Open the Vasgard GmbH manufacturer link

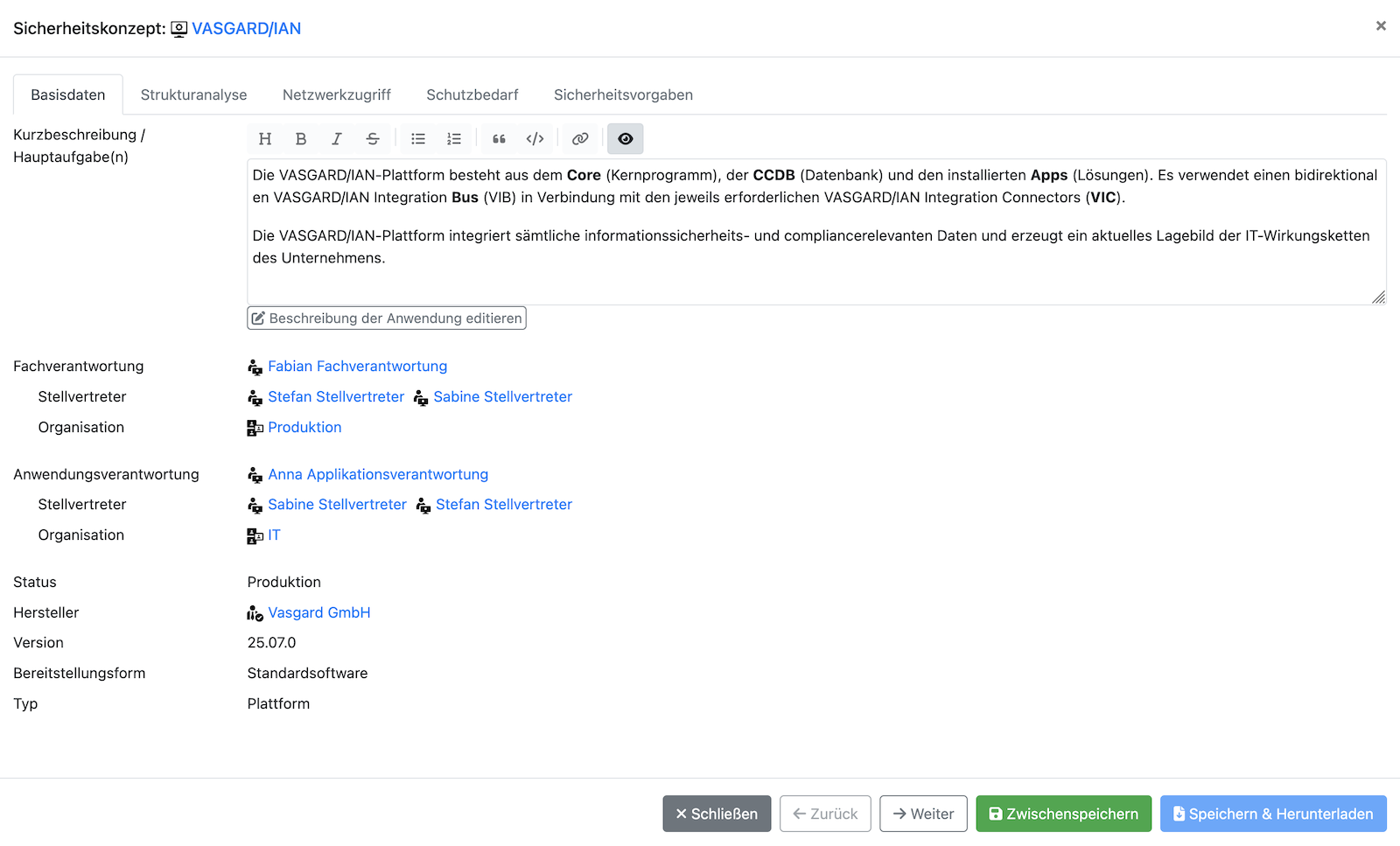pos(318,613)
